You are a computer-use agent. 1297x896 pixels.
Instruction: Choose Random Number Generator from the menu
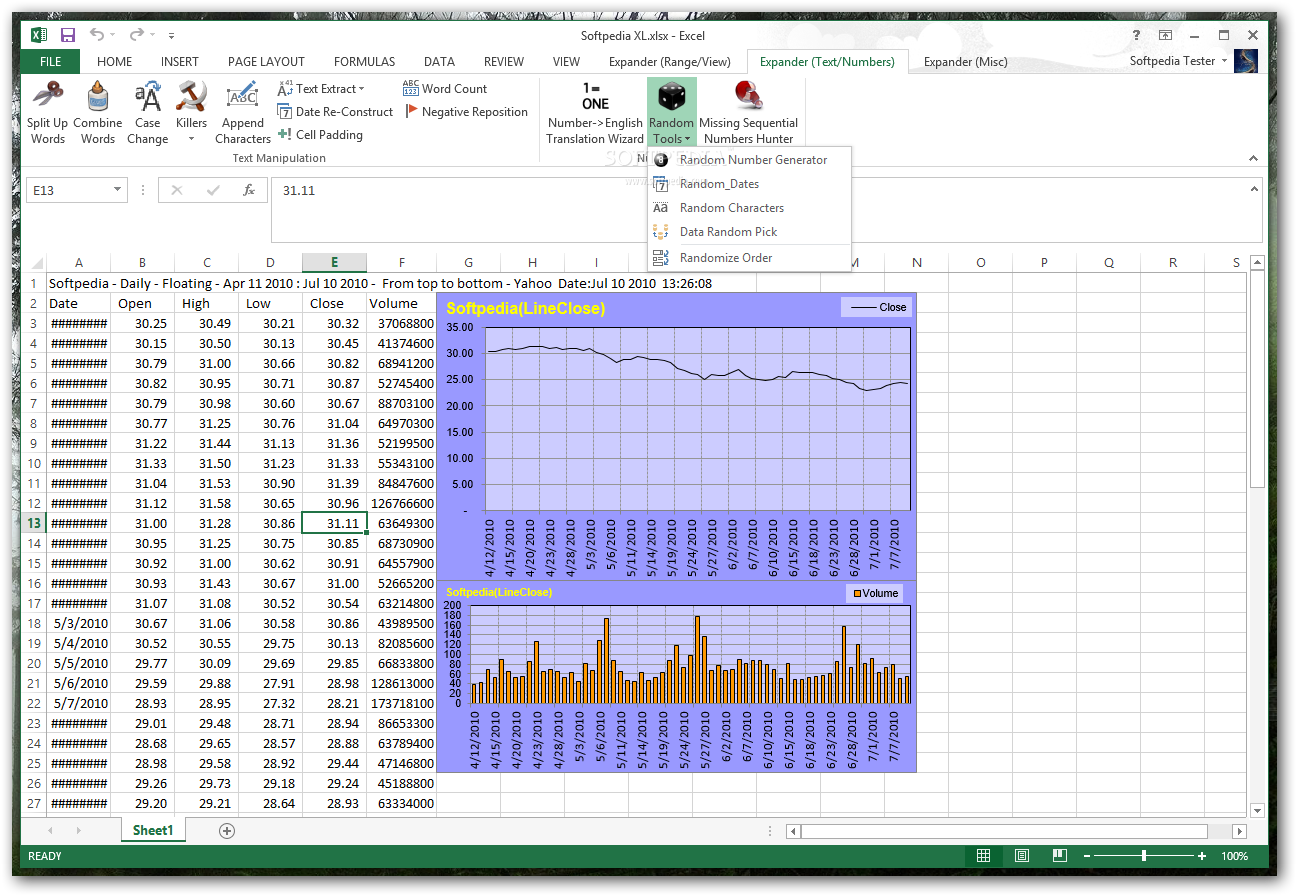click(749, 160)
